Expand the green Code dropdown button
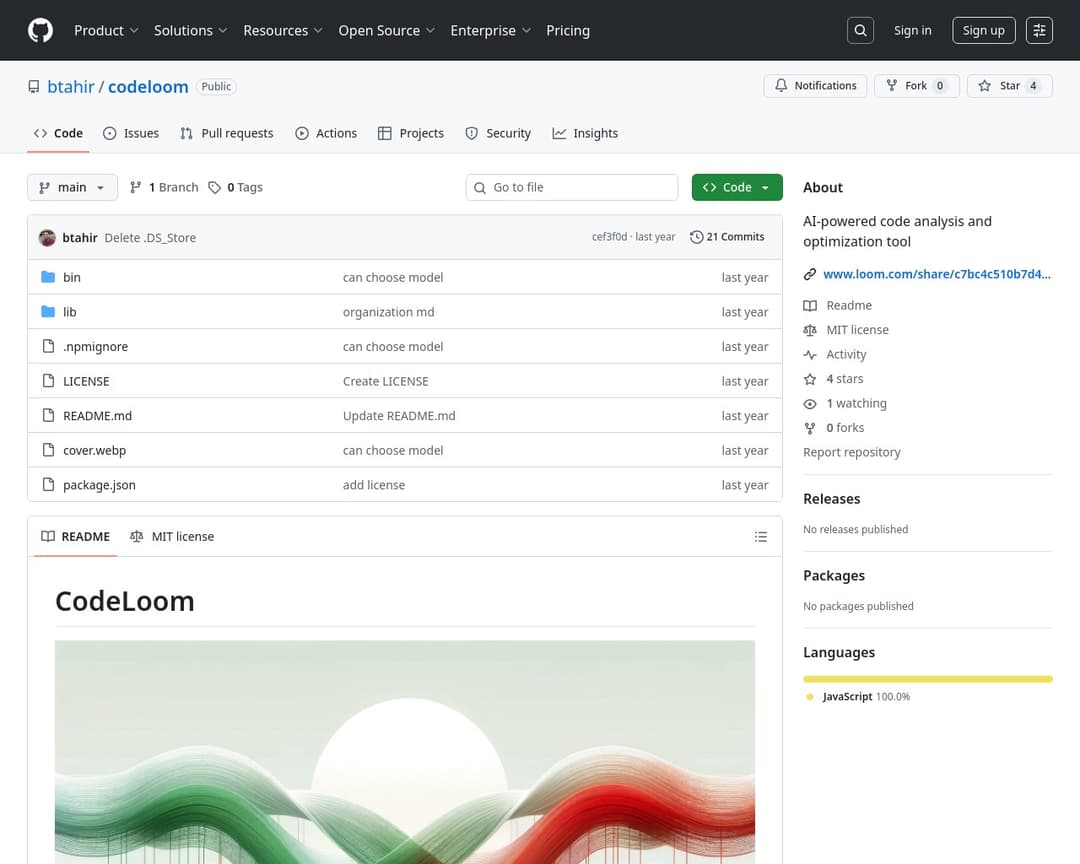 point(737,188)
